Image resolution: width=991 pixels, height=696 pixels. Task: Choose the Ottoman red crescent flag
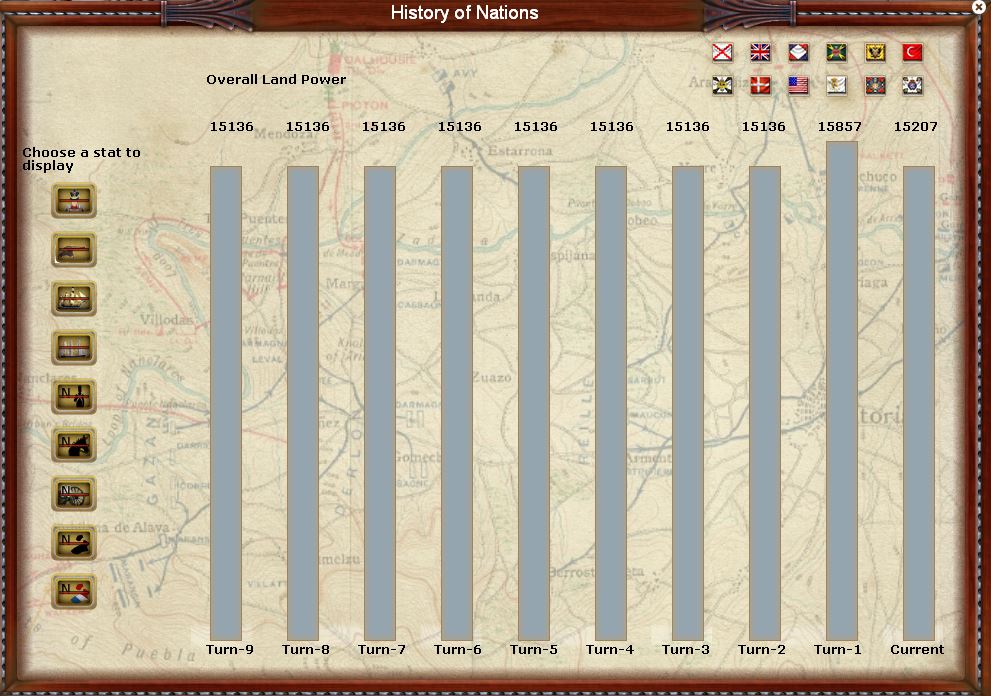912,52
